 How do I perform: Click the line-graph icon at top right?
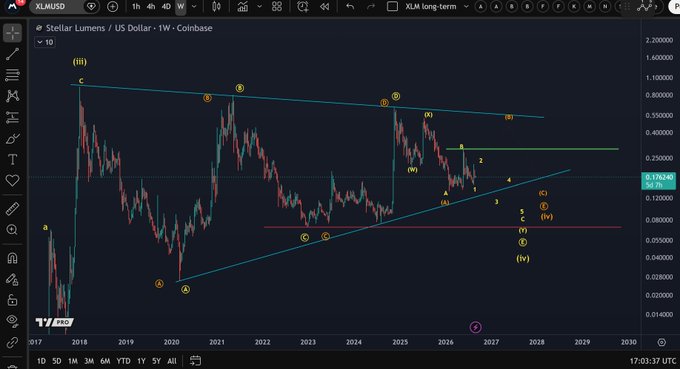tap(644, 7)
